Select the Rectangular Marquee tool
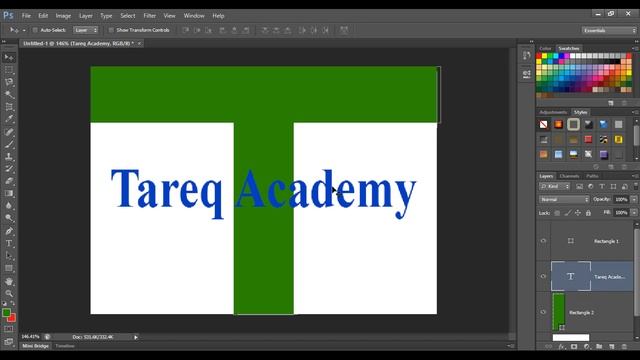 click(9, 70)
